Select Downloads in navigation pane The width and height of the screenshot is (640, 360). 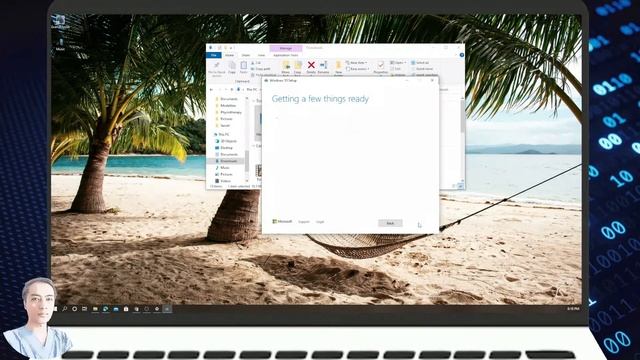pyautogui.click(x=226, y=161)
